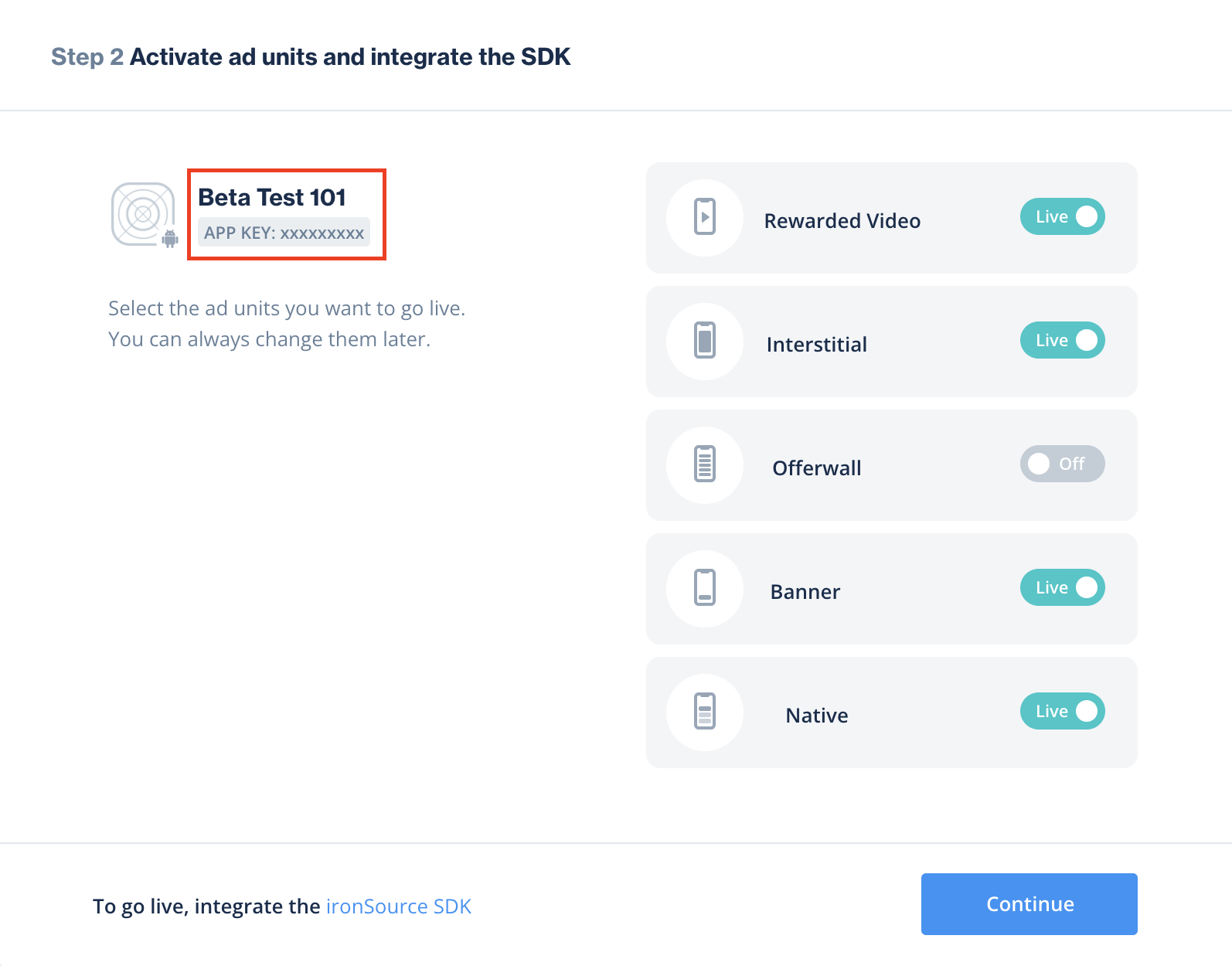Click the APP KEY field
The width and height of the screenshot is (1232, 966).
coord(284,233)
